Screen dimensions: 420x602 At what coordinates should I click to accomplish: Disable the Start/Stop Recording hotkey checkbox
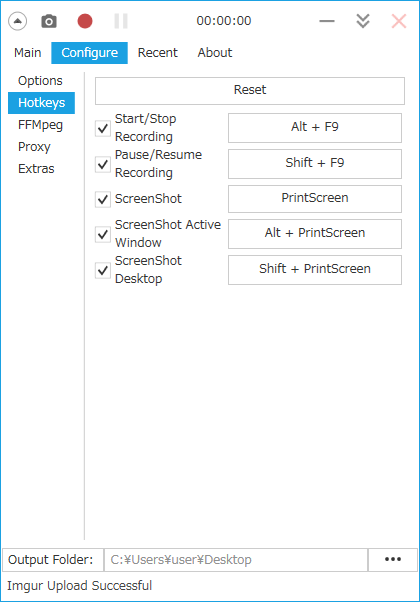(103, 128)
